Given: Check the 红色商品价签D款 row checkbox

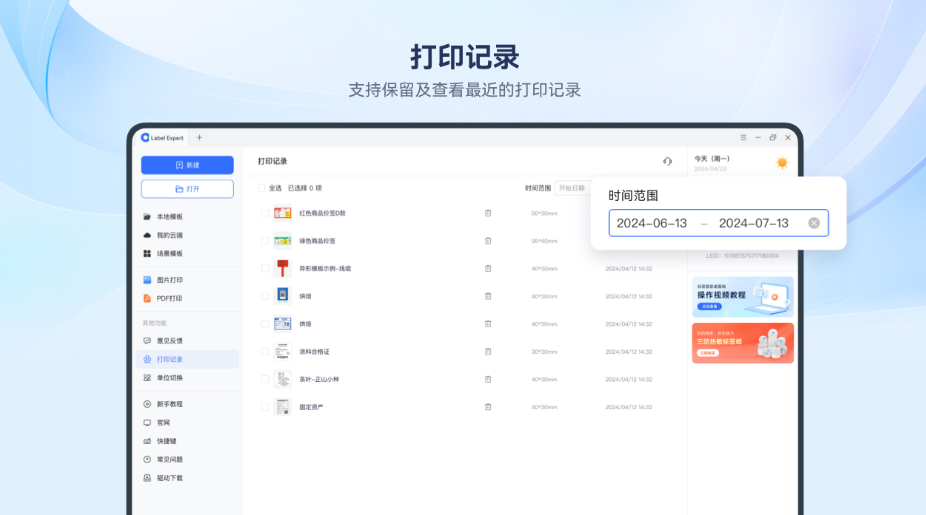Looking at the screenshot, I should point(265,213).
